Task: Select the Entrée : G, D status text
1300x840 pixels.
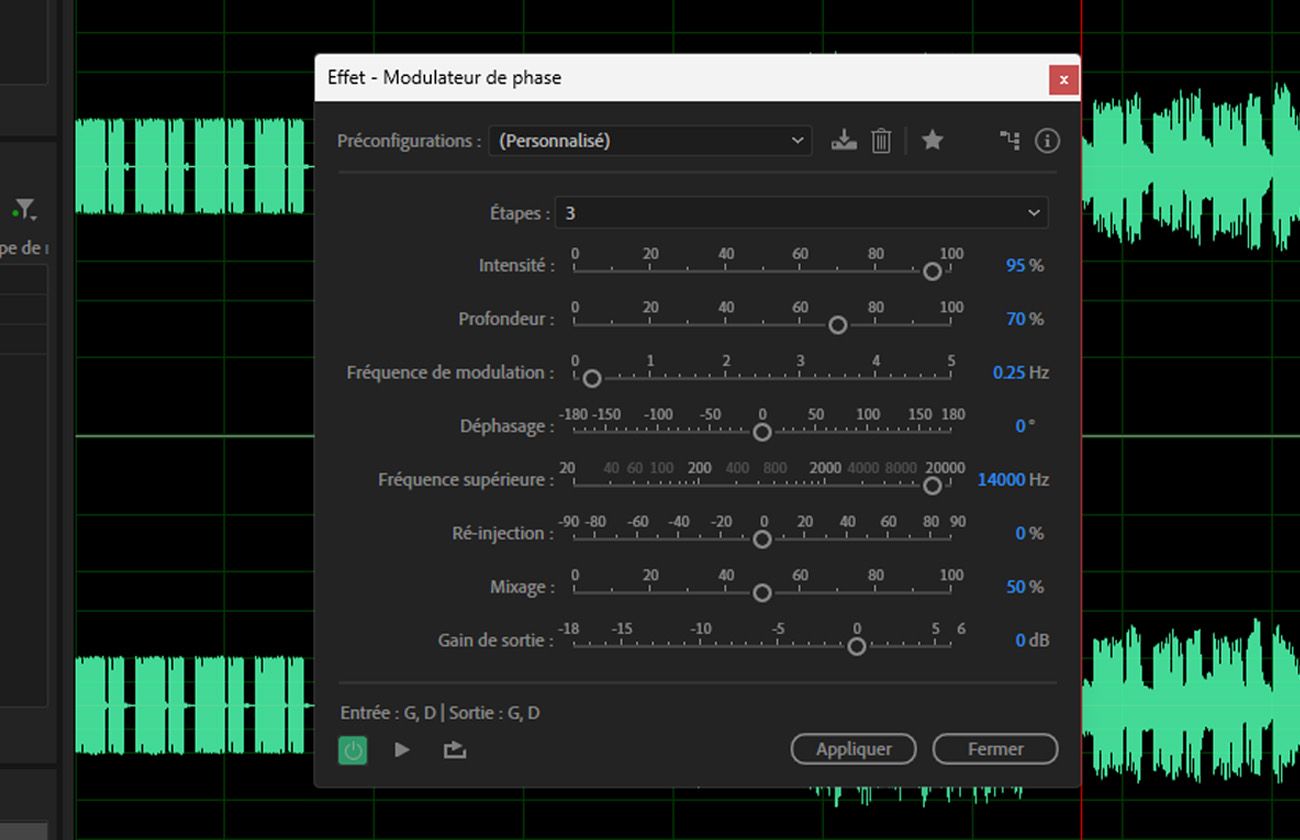Action: coord(387,712)
